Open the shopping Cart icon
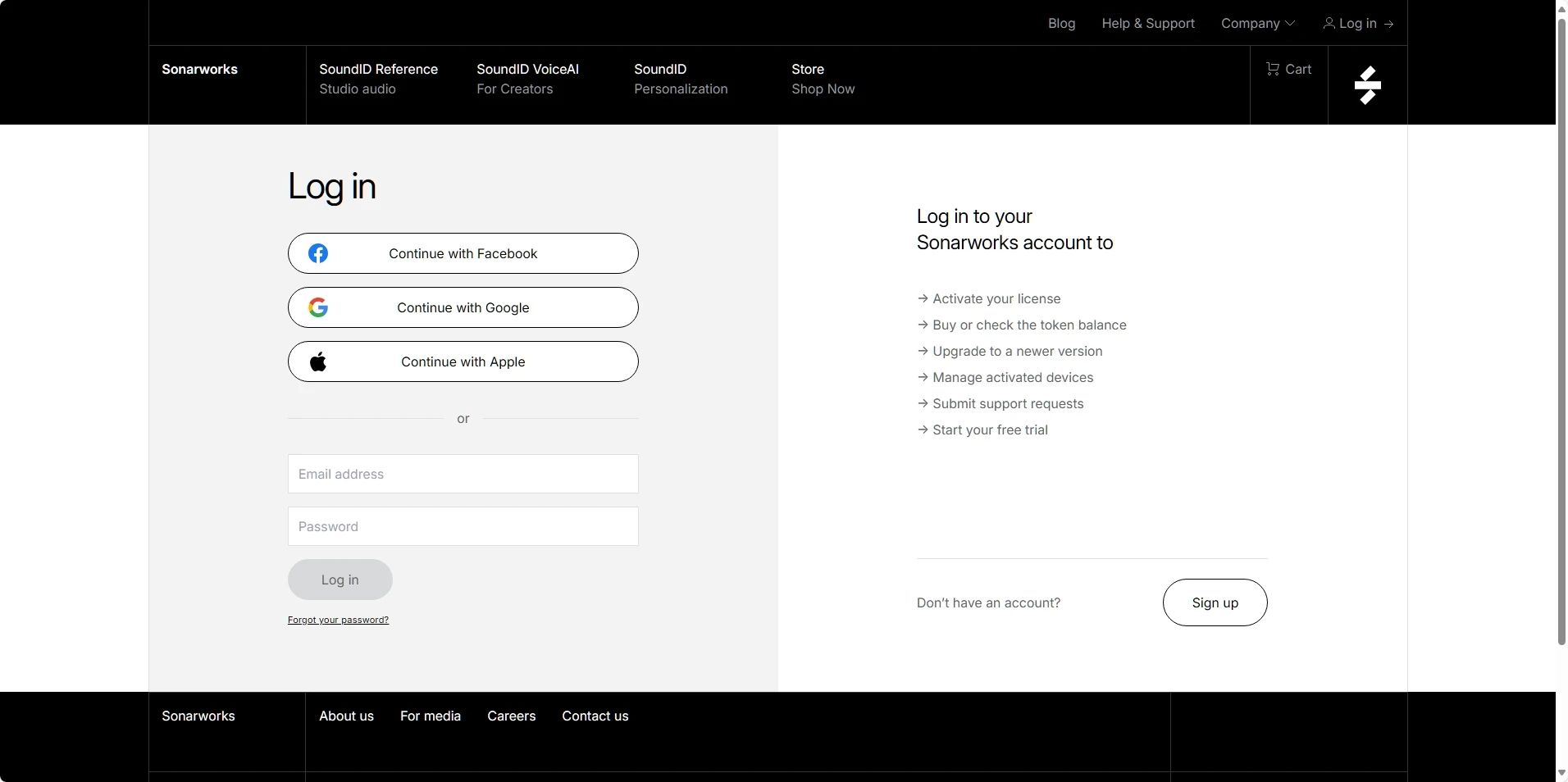 click(1273, 69)
